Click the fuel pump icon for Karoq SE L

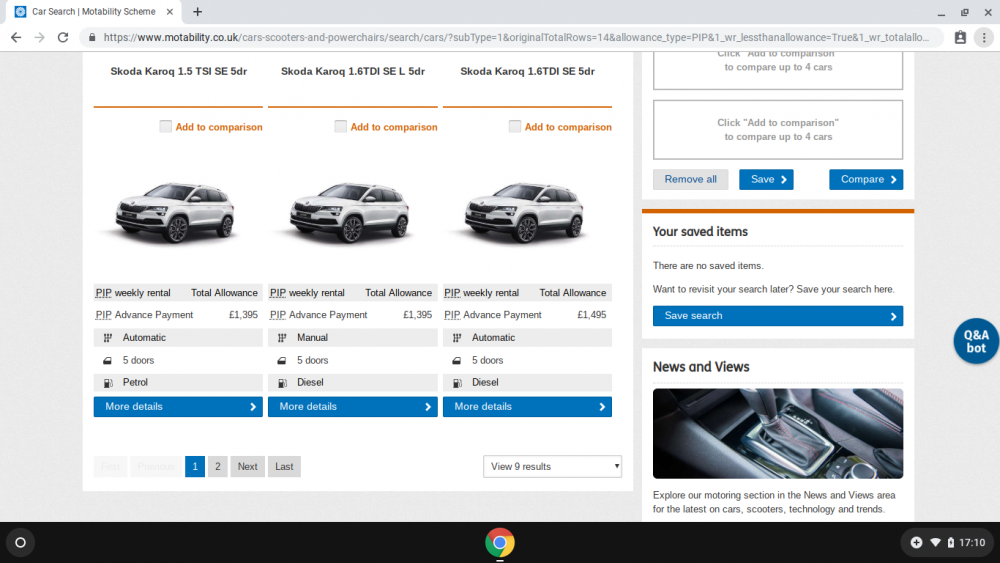tap(282, 383)
